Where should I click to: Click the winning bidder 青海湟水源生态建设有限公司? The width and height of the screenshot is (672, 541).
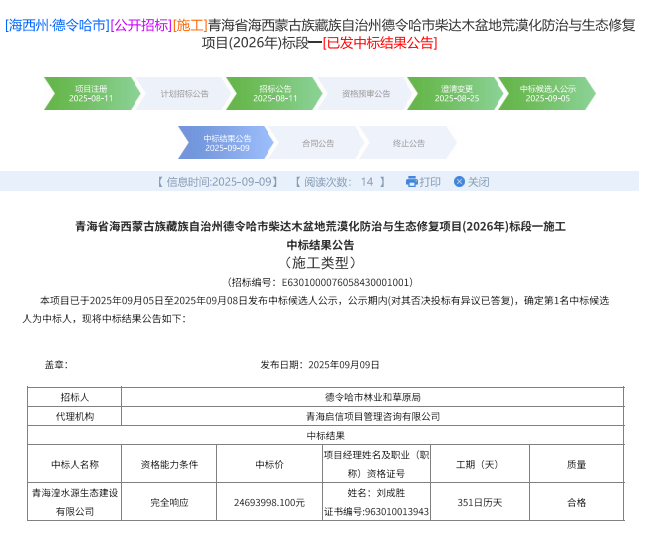tap(75, 502)
